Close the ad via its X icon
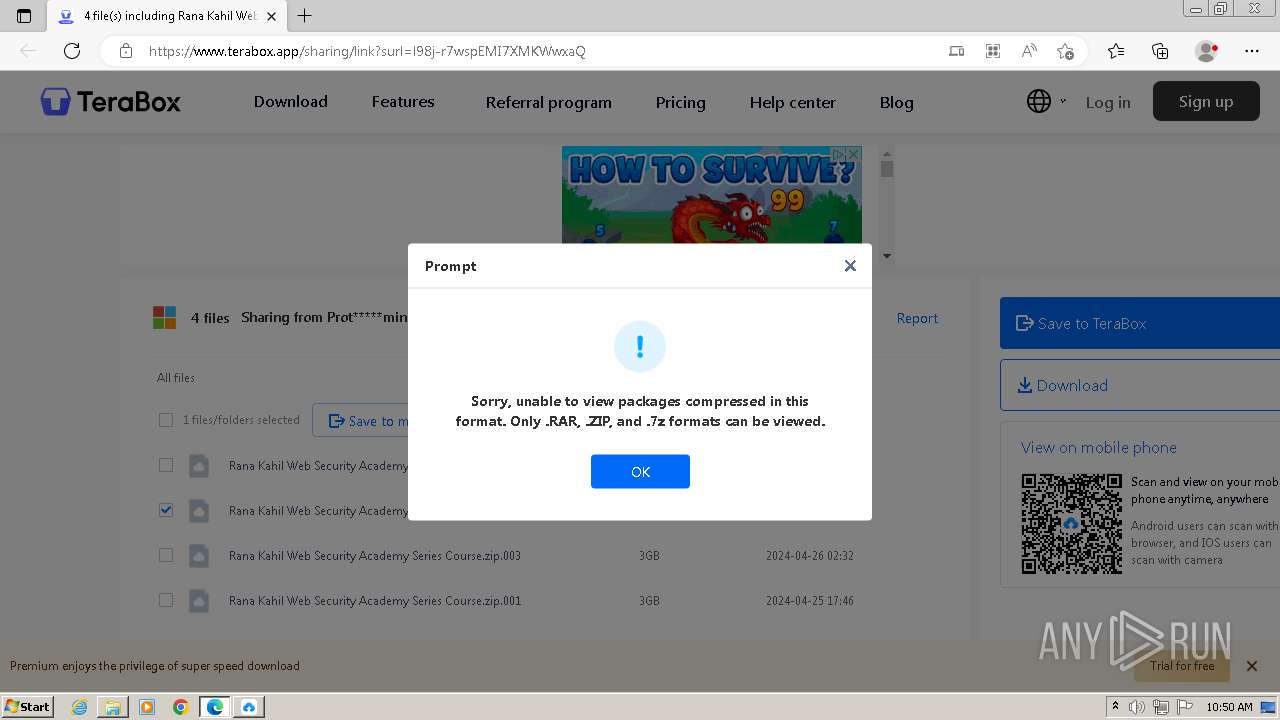 (x=852, y=154)
